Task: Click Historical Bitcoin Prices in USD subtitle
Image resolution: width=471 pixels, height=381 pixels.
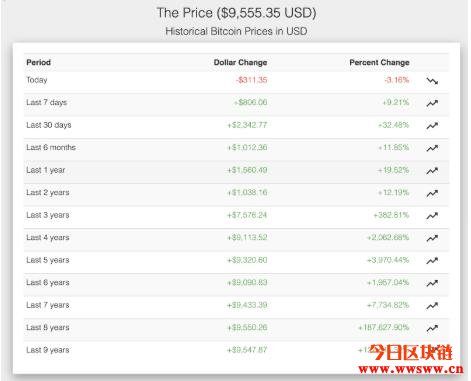Action: [x=236, y=31]
